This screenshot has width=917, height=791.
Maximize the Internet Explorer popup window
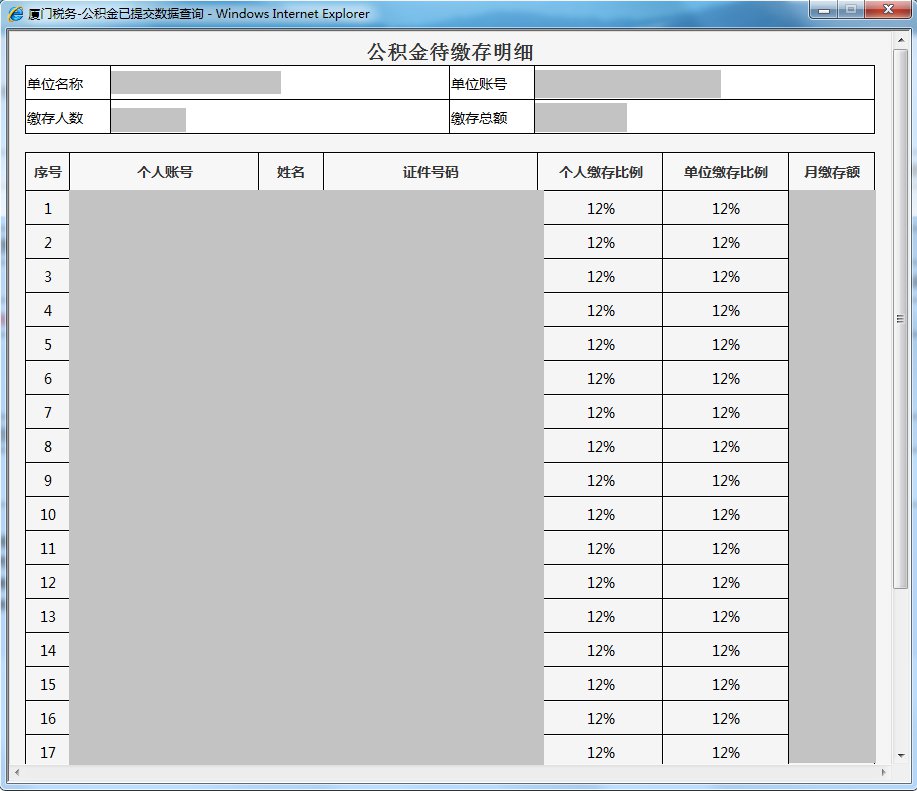pos(851,11)
